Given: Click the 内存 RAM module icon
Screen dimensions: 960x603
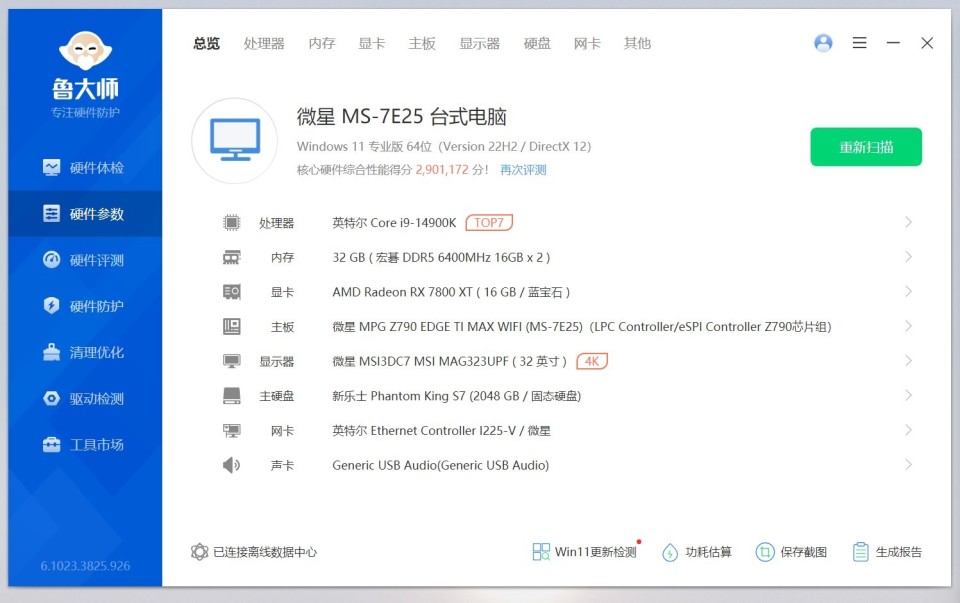Looking at the screenshot, I should click(x=231, y=257).
